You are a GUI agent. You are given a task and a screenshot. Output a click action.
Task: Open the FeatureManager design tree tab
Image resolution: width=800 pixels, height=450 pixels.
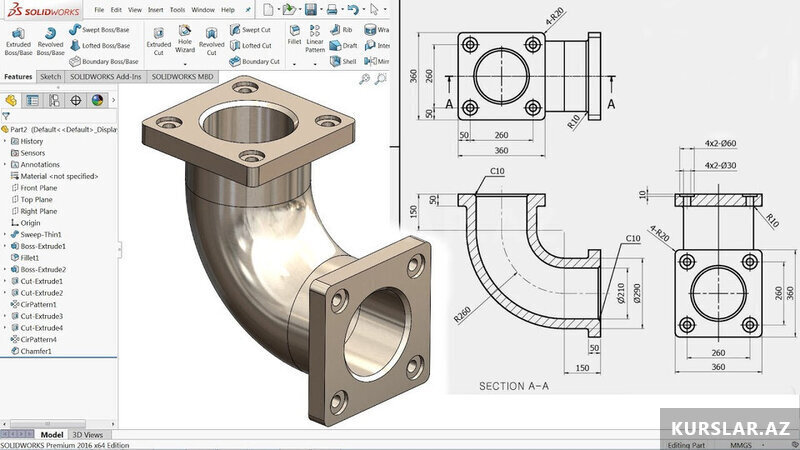coord(11,100)
